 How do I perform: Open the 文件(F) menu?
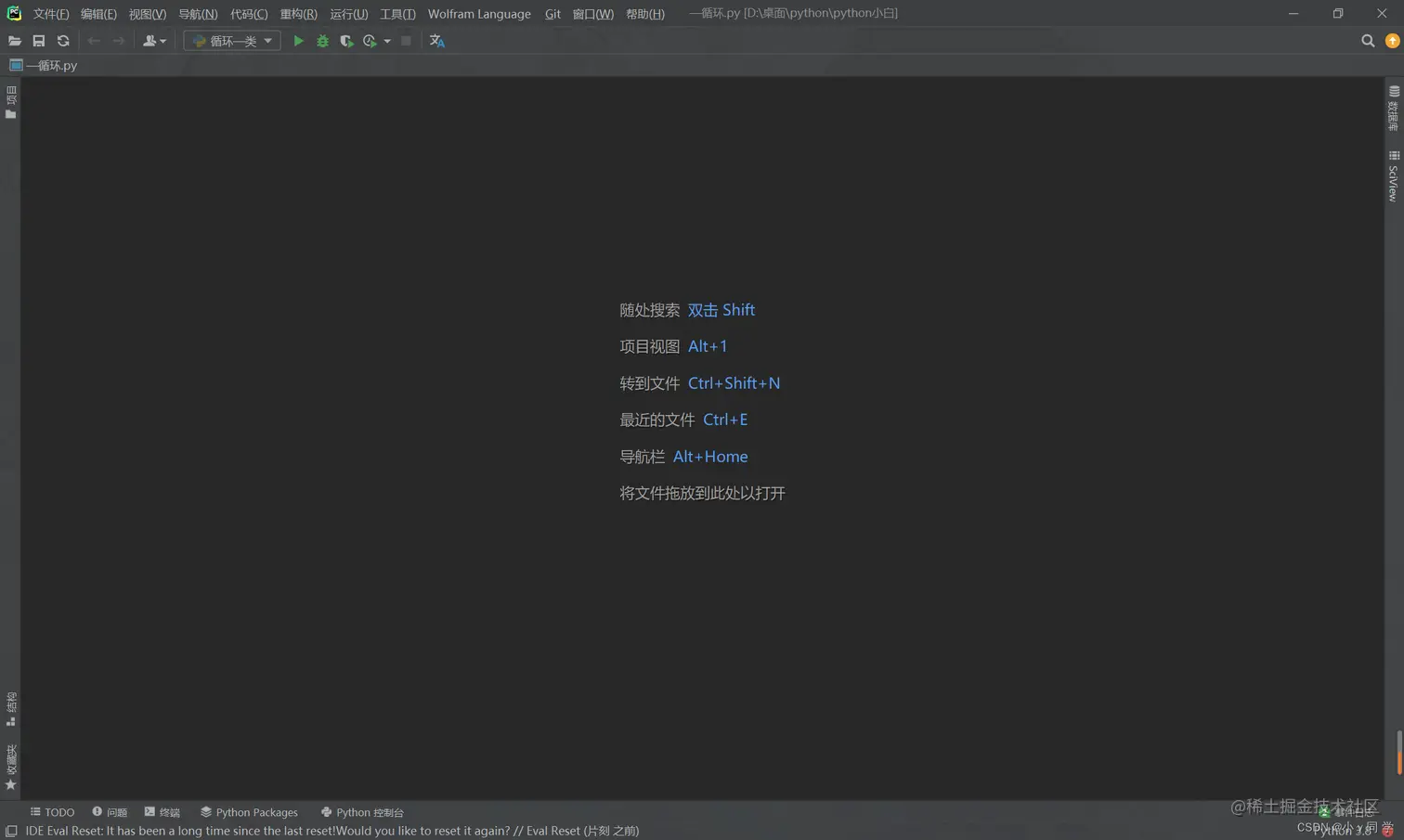click(51, 14)
